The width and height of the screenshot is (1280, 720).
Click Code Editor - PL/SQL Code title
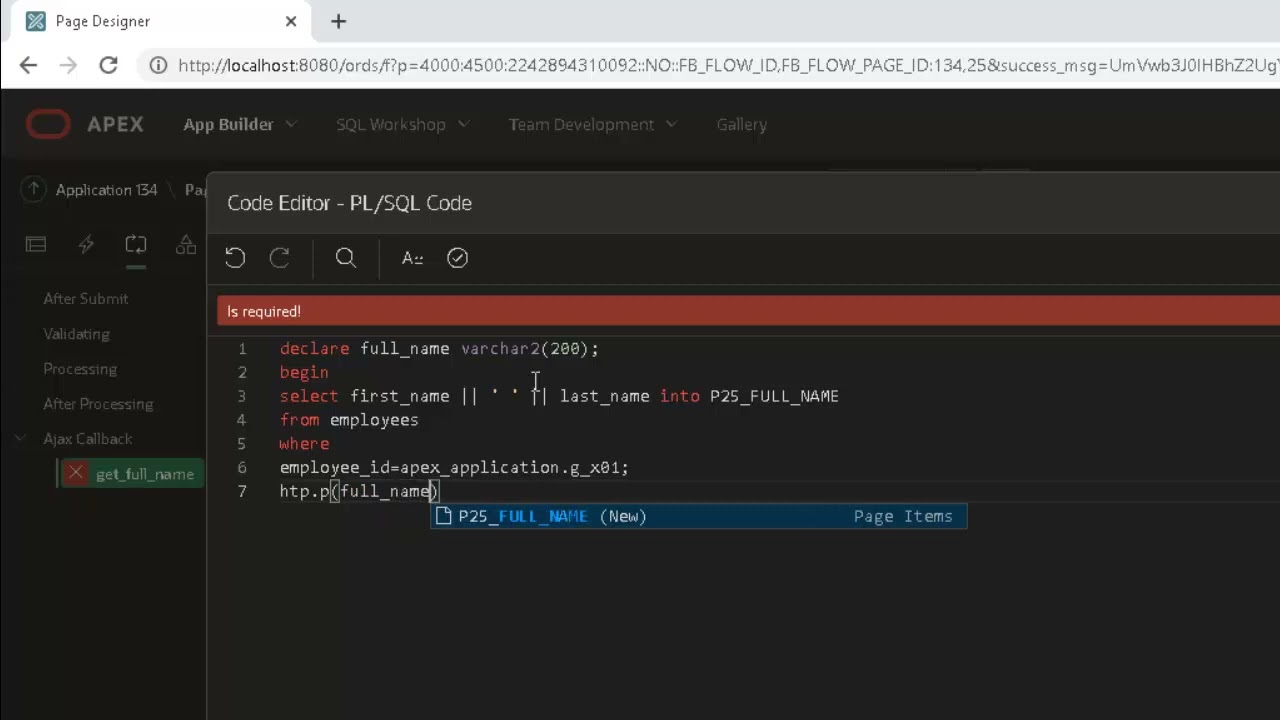click(349, 203)
